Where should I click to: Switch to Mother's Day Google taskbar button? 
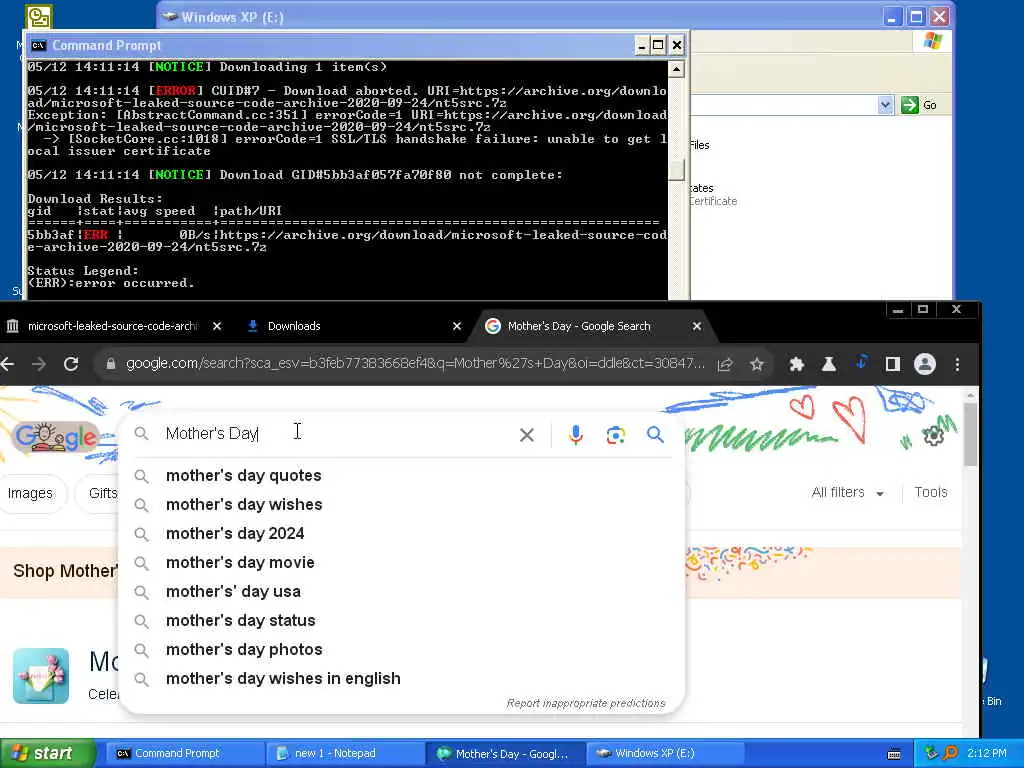click(505, 754)
